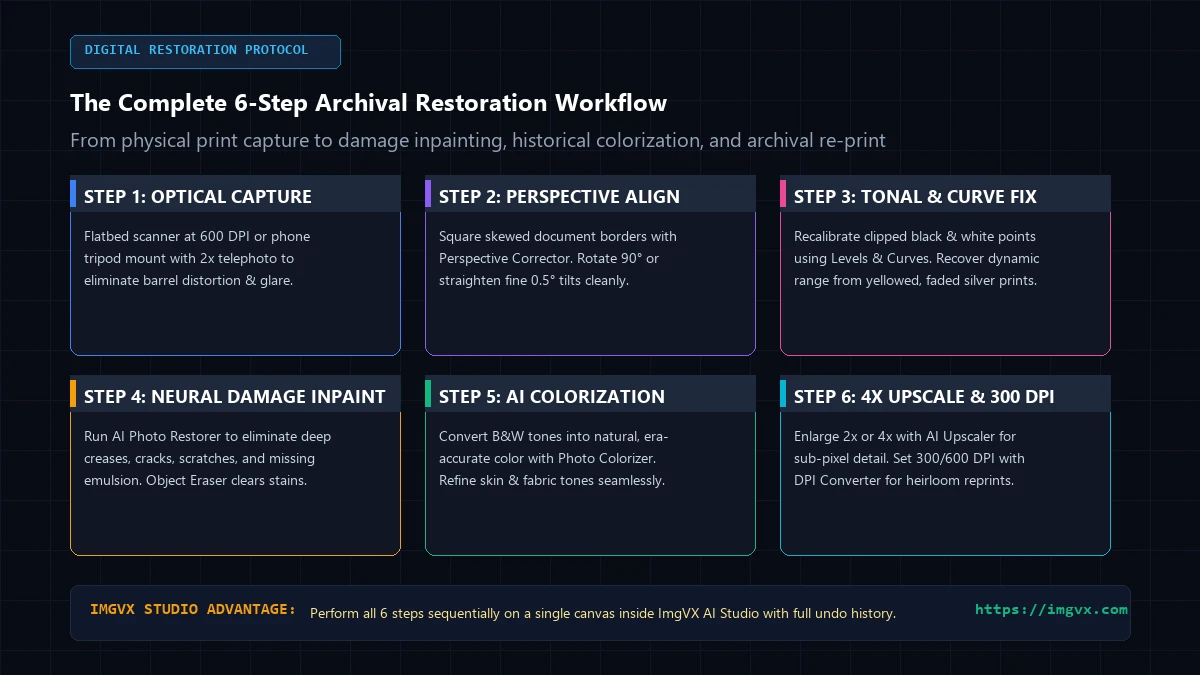Select the Step 4: Neural Damage Inpaint header
This screenshot has height=675, width=1200.
pos(234,396)
